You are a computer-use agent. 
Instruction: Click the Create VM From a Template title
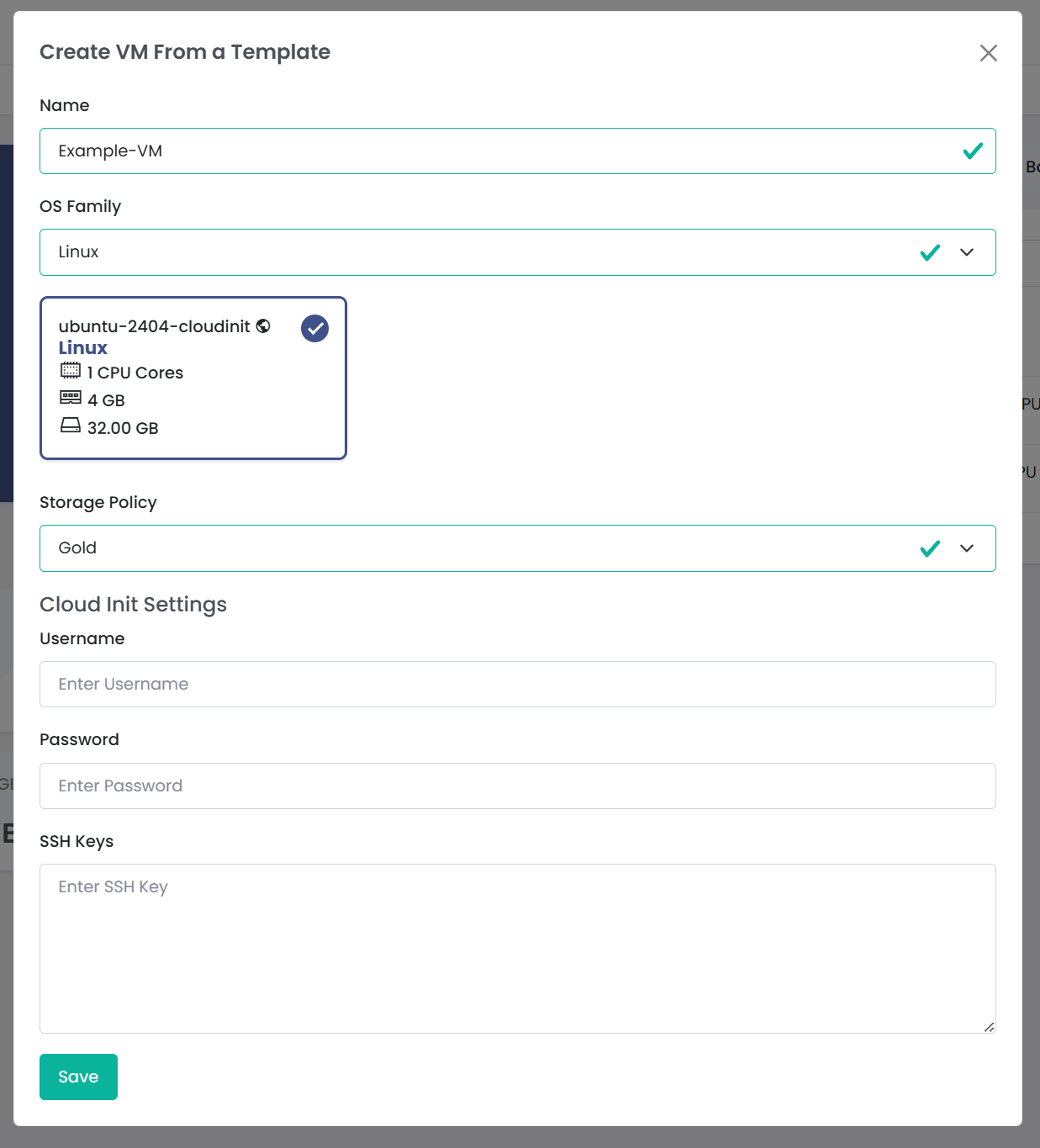[x=184, y=51]
